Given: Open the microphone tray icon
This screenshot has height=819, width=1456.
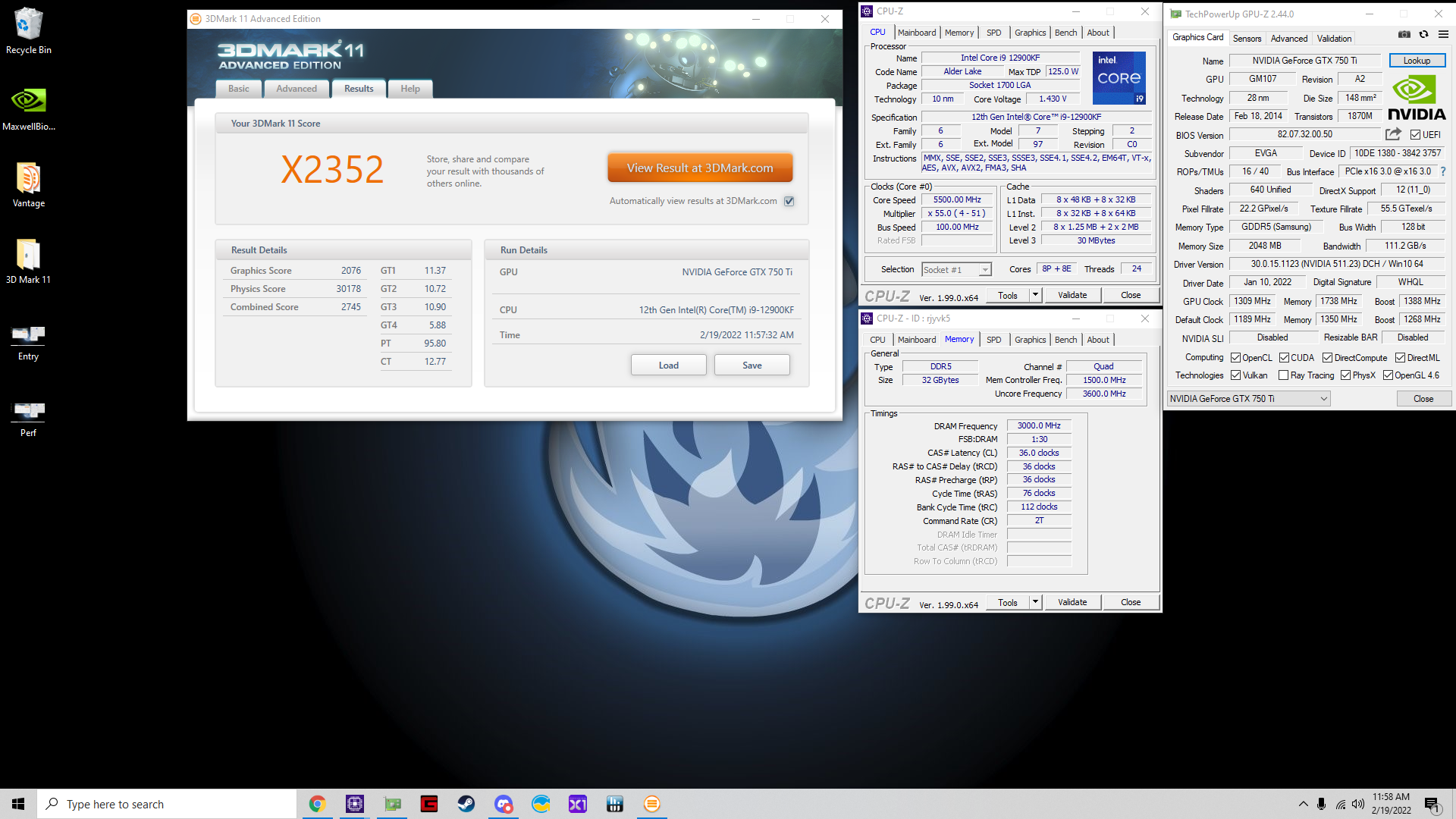Looking at the screenshot, I should [1321, 804].
